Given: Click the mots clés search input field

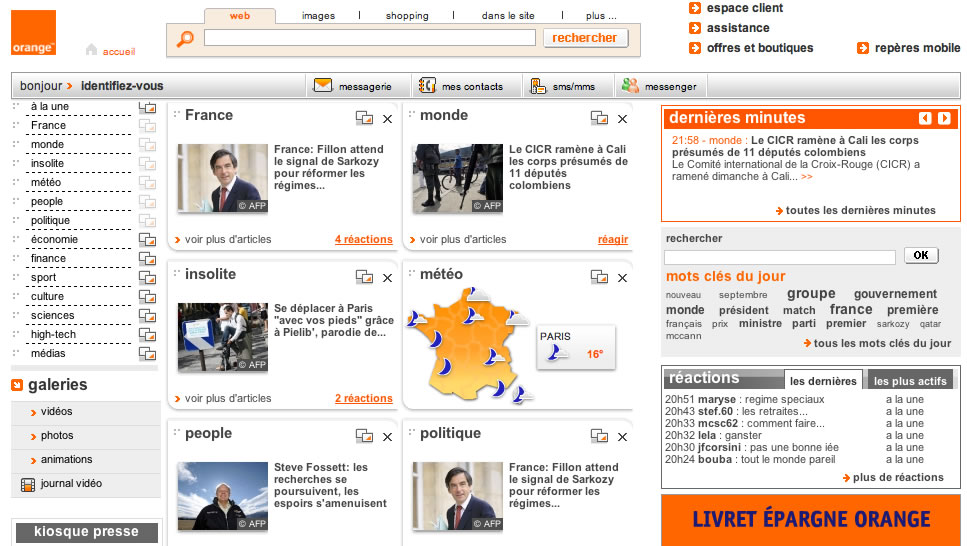Looking at the screenshot, I should coord(780,257).
